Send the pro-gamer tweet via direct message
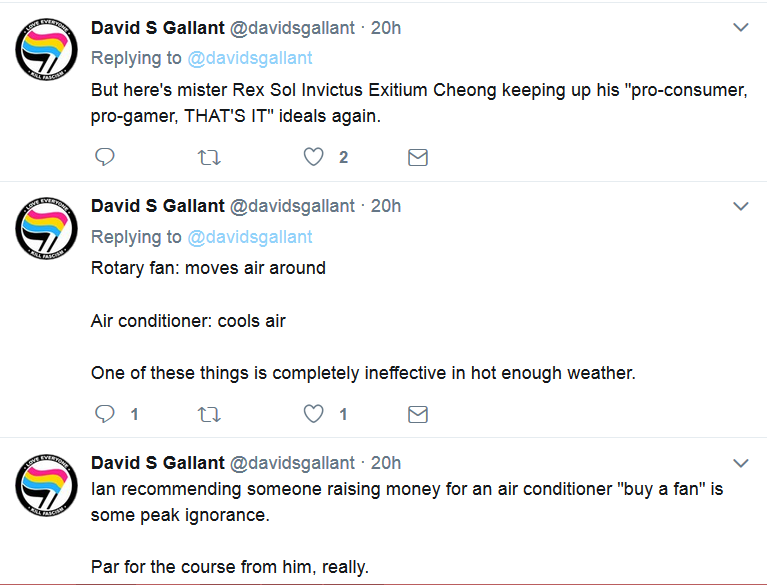The image size is (767, 585). point(418,158)
